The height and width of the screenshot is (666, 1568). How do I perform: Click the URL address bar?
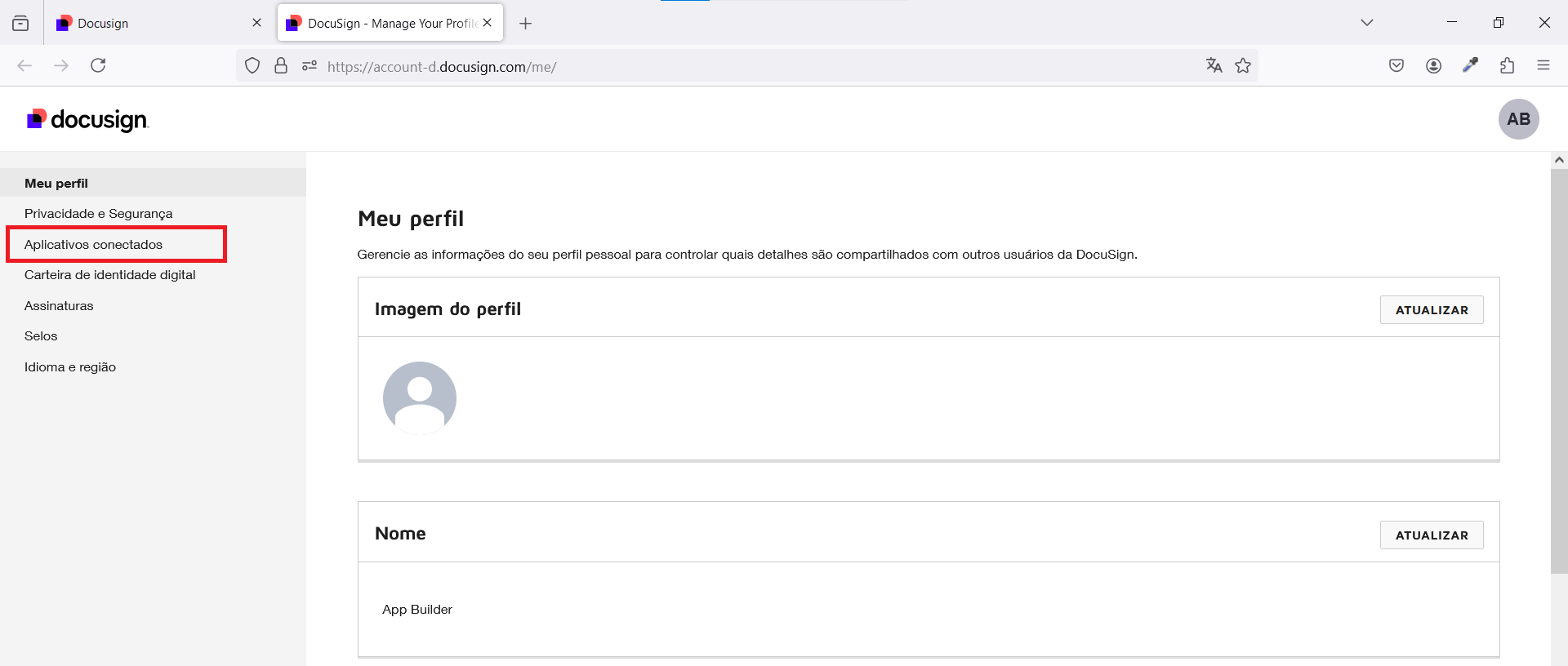735,67
